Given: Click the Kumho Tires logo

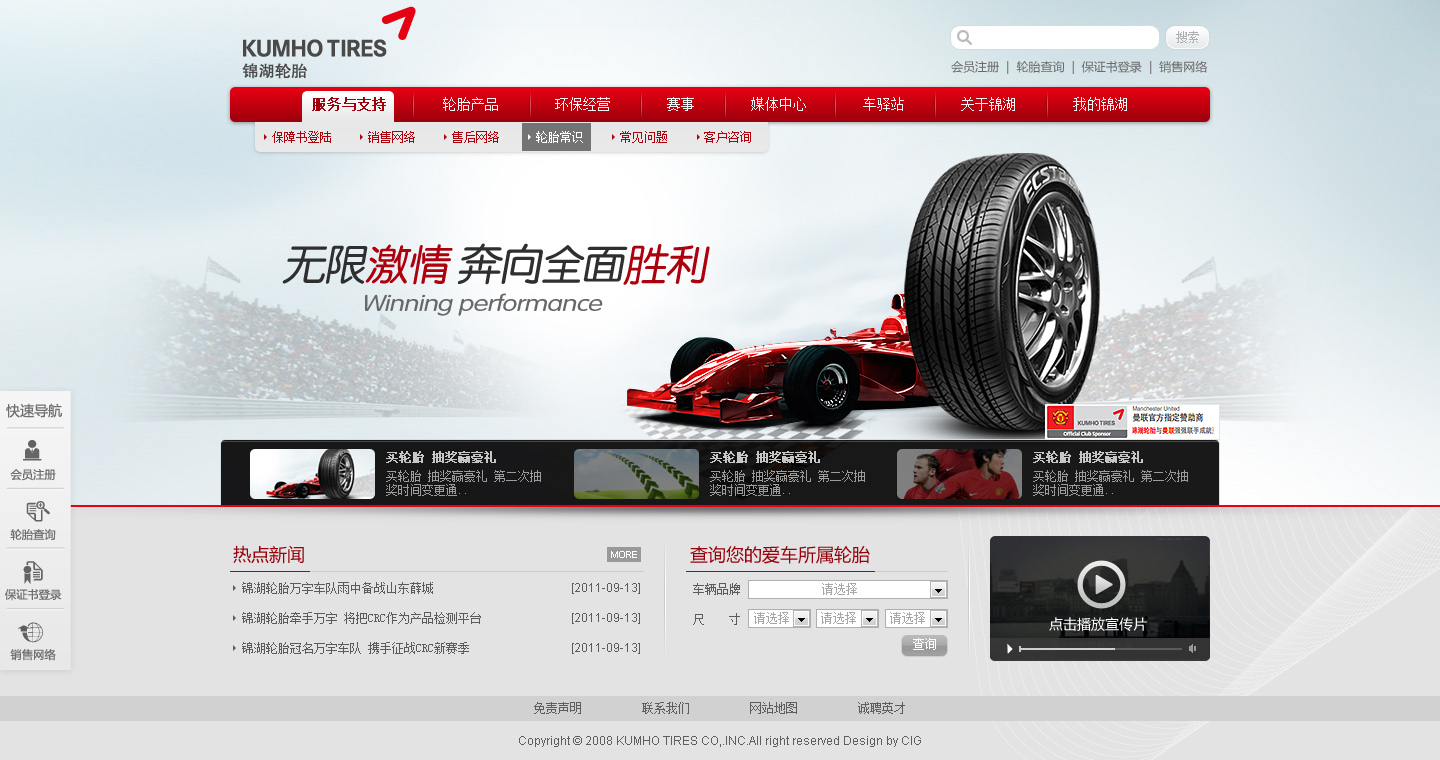Looking at the screenshot, I should 328,44.
